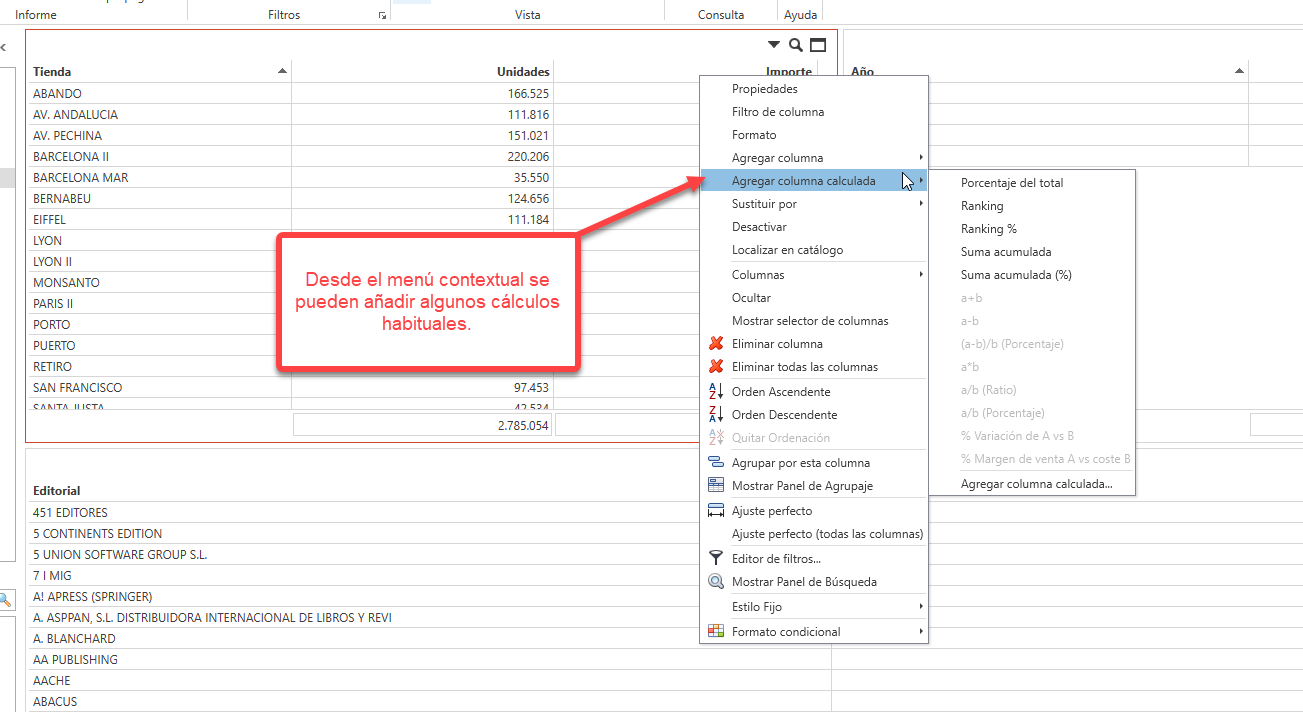The height and width of the screenshot is (712, 1303).
Task: Switch to the Consulta tab
Action: tap(720, 14)
